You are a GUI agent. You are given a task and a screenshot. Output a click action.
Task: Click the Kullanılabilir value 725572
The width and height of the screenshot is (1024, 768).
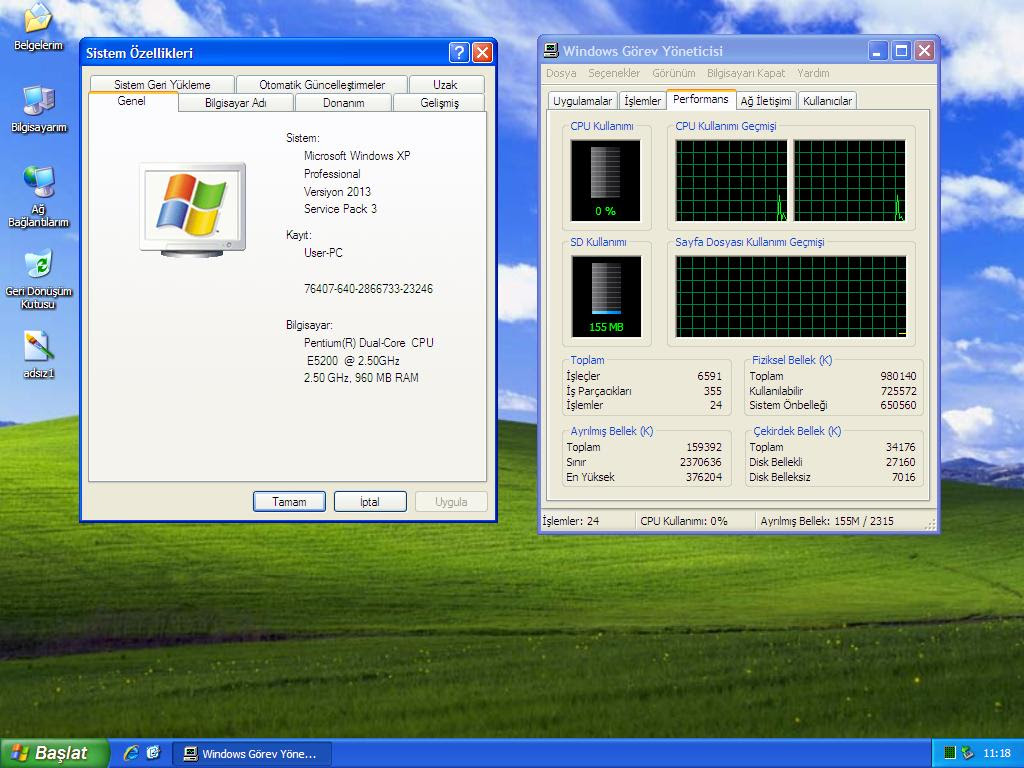tap(898, 391)
